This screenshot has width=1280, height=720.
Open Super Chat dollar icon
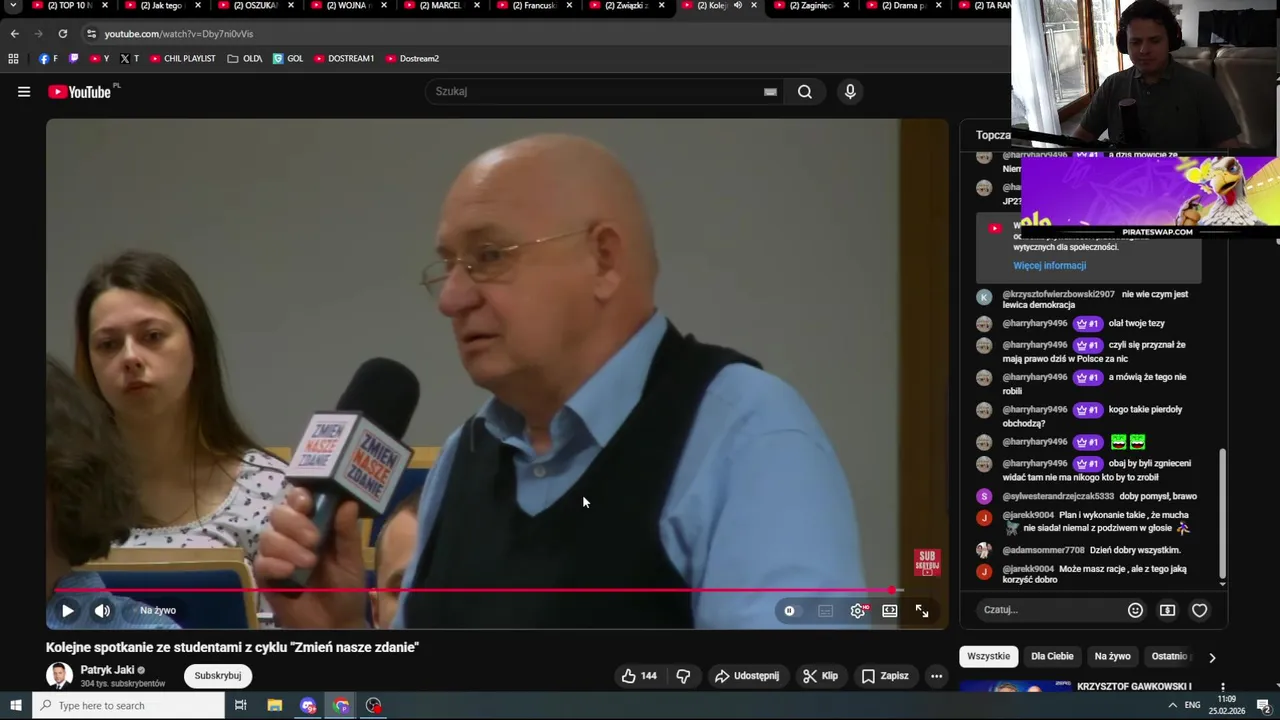(x=1167, y=610)
